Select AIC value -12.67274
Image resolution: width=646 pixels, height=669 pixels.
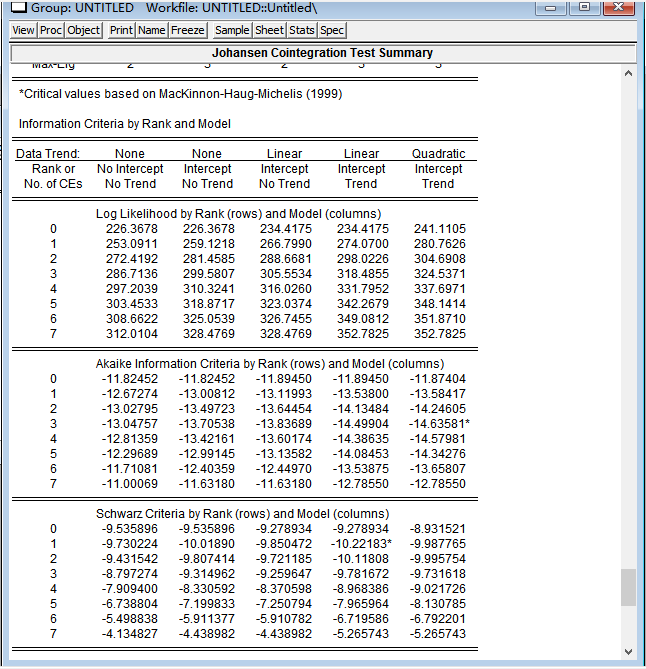point(130,394)
